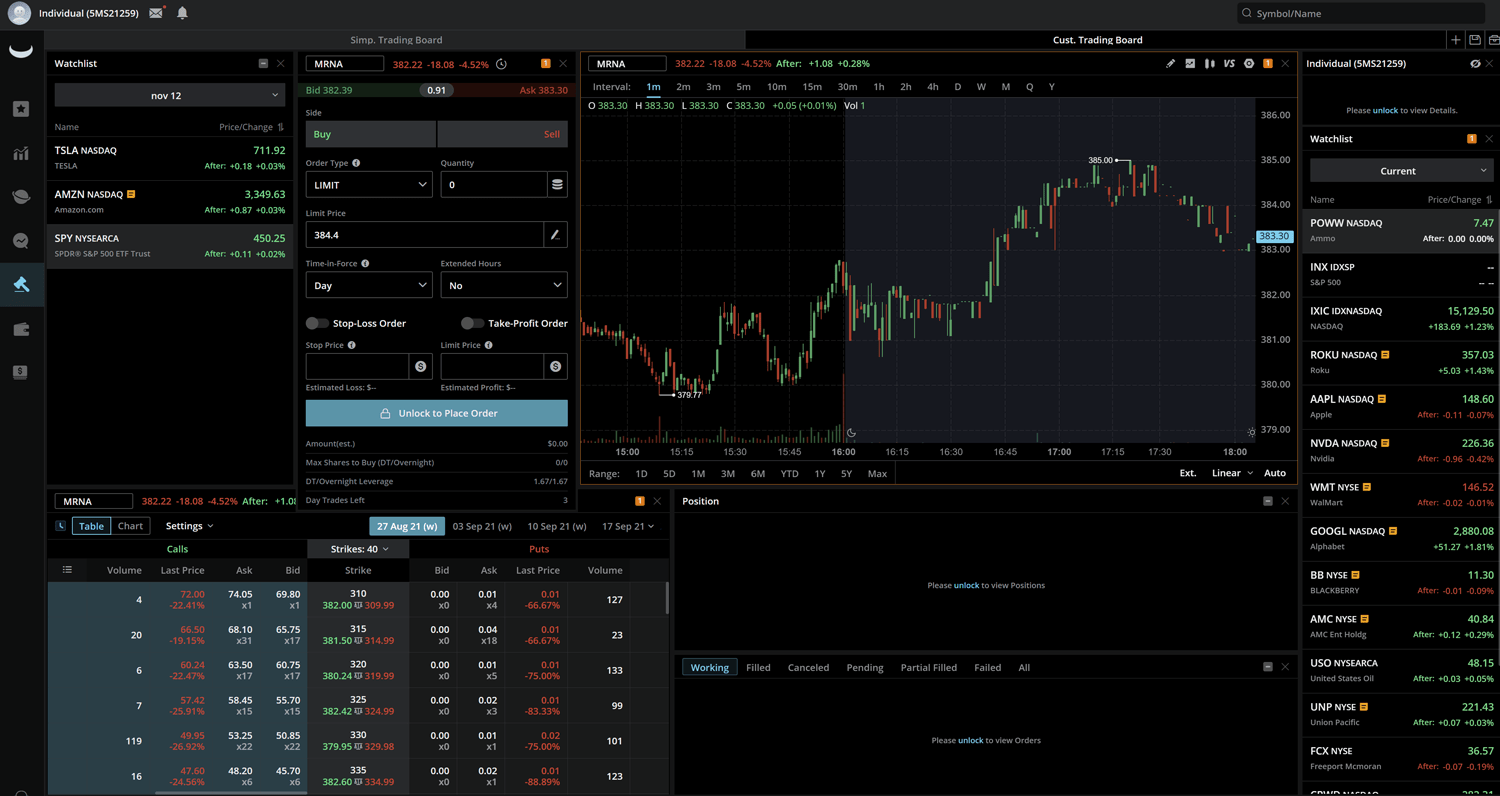Open chart settings hexagon icon
1500x796 pixels.
[x=1249, y=63]
